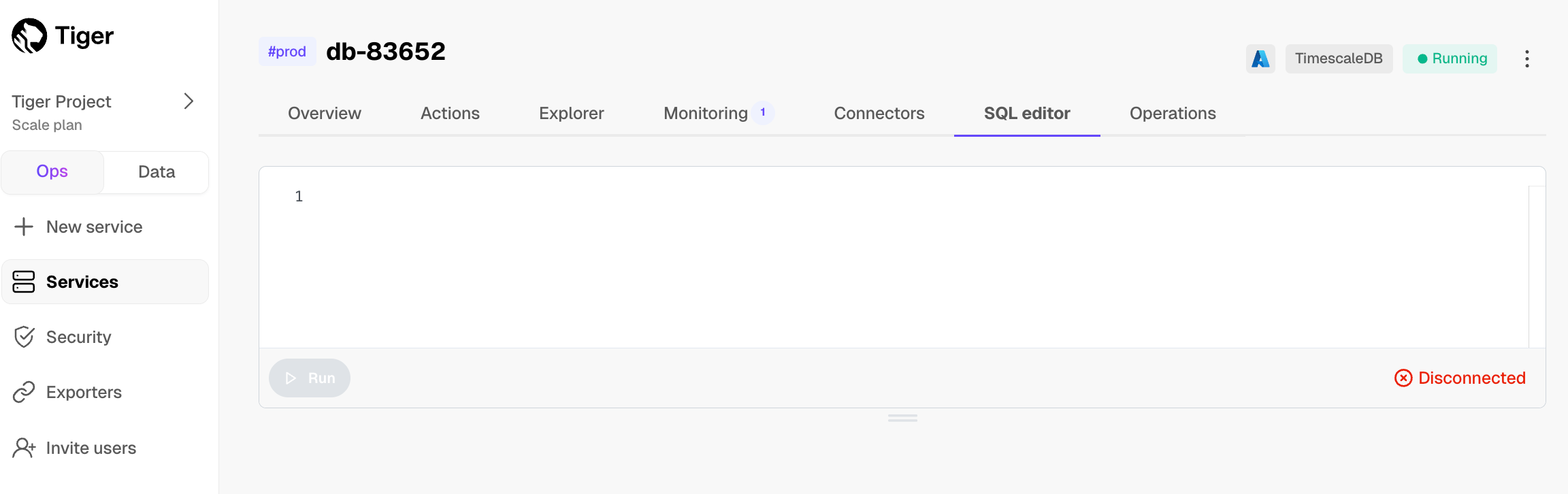Open the three-dot more options menu
This screenshot has height=494, width=1568.
pos(1527,59)
